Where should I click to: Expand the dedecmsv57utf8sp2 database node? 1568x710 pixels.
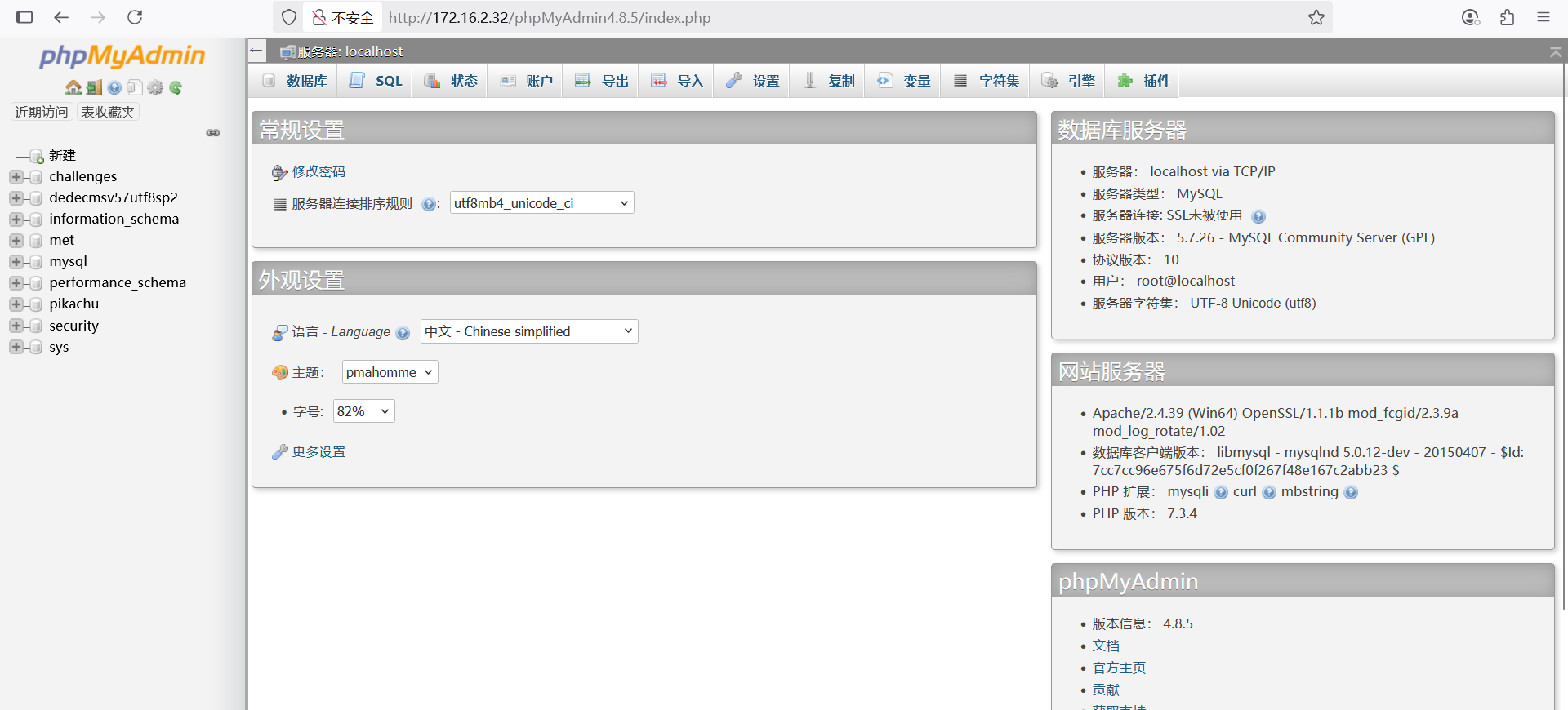16,198
